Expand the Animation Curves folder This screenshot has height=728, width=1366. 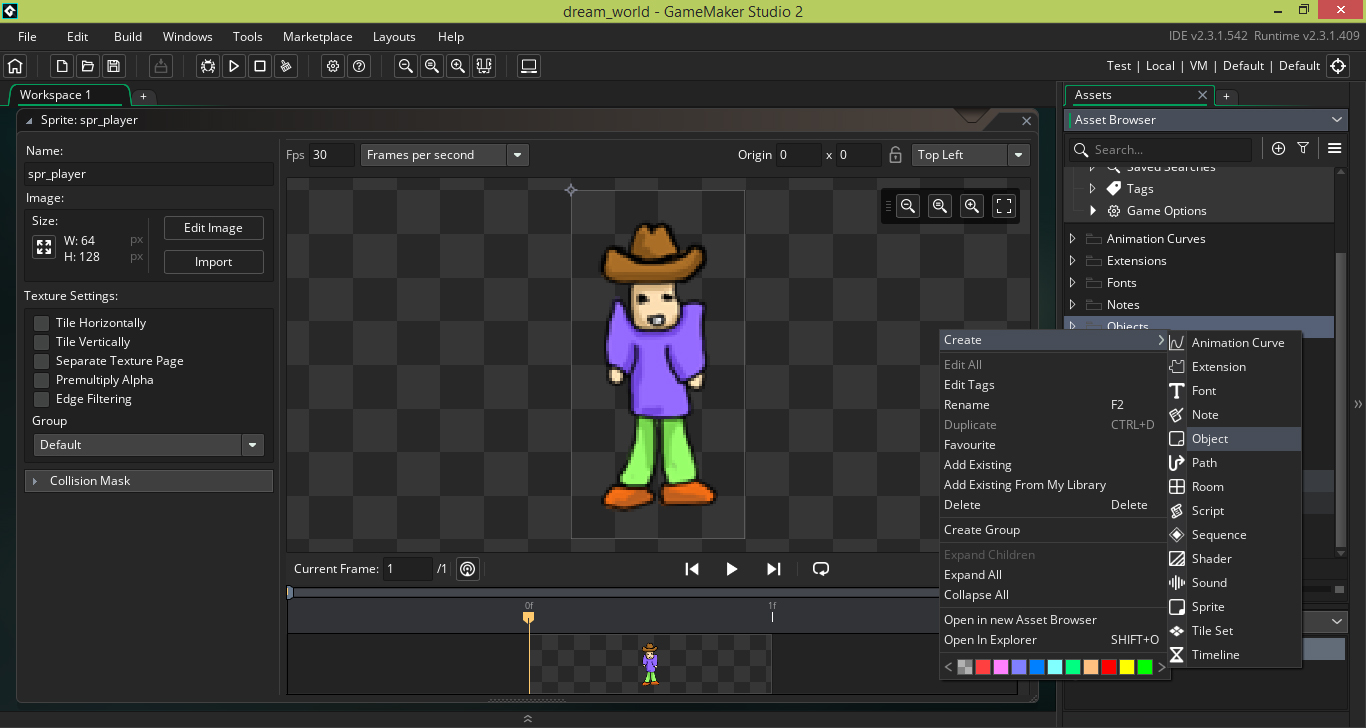click(x=1073, y=239)
